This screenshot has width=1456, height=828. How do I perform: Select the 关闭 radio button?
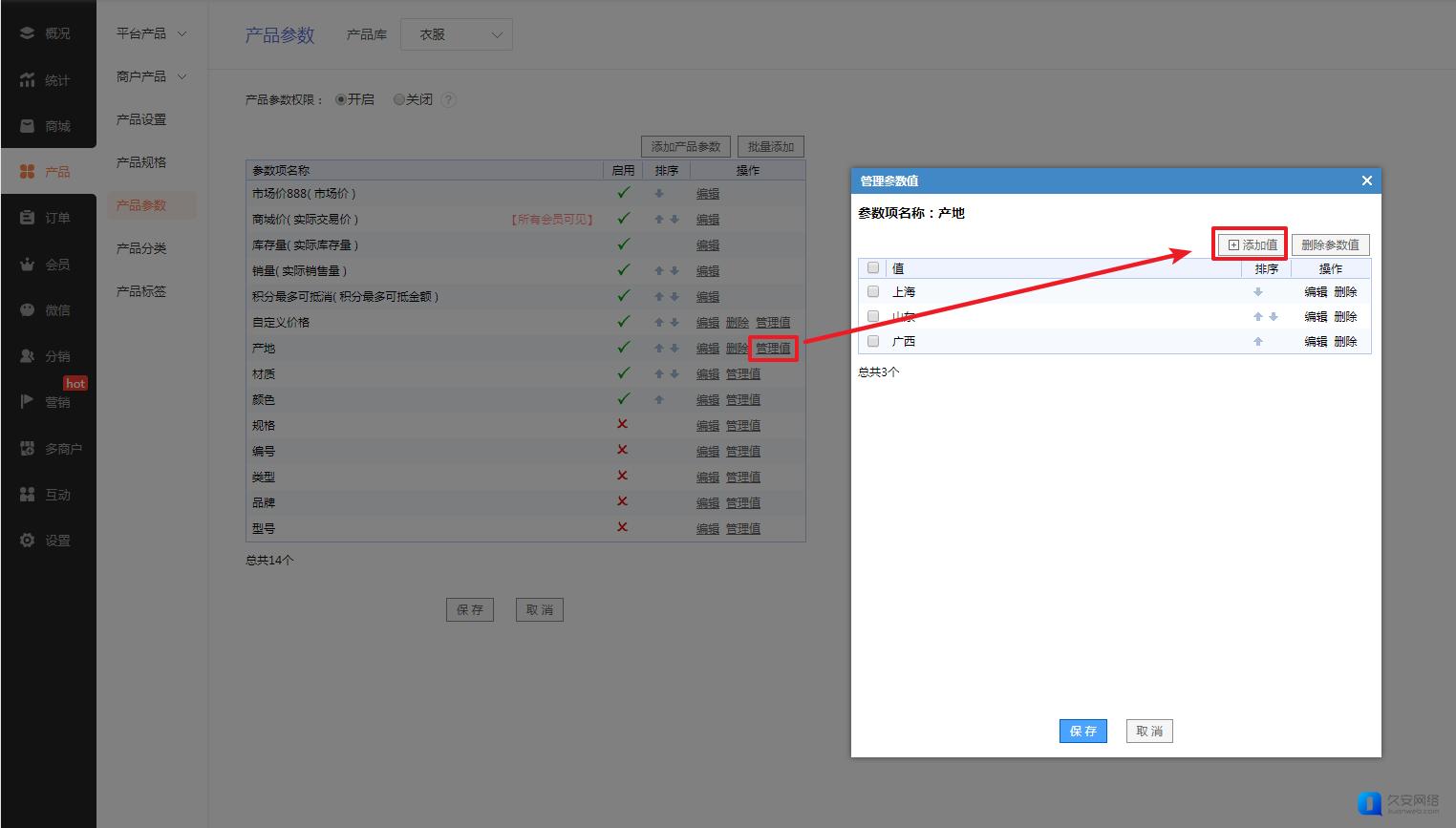pyautogui.click(x=399, y=99)
